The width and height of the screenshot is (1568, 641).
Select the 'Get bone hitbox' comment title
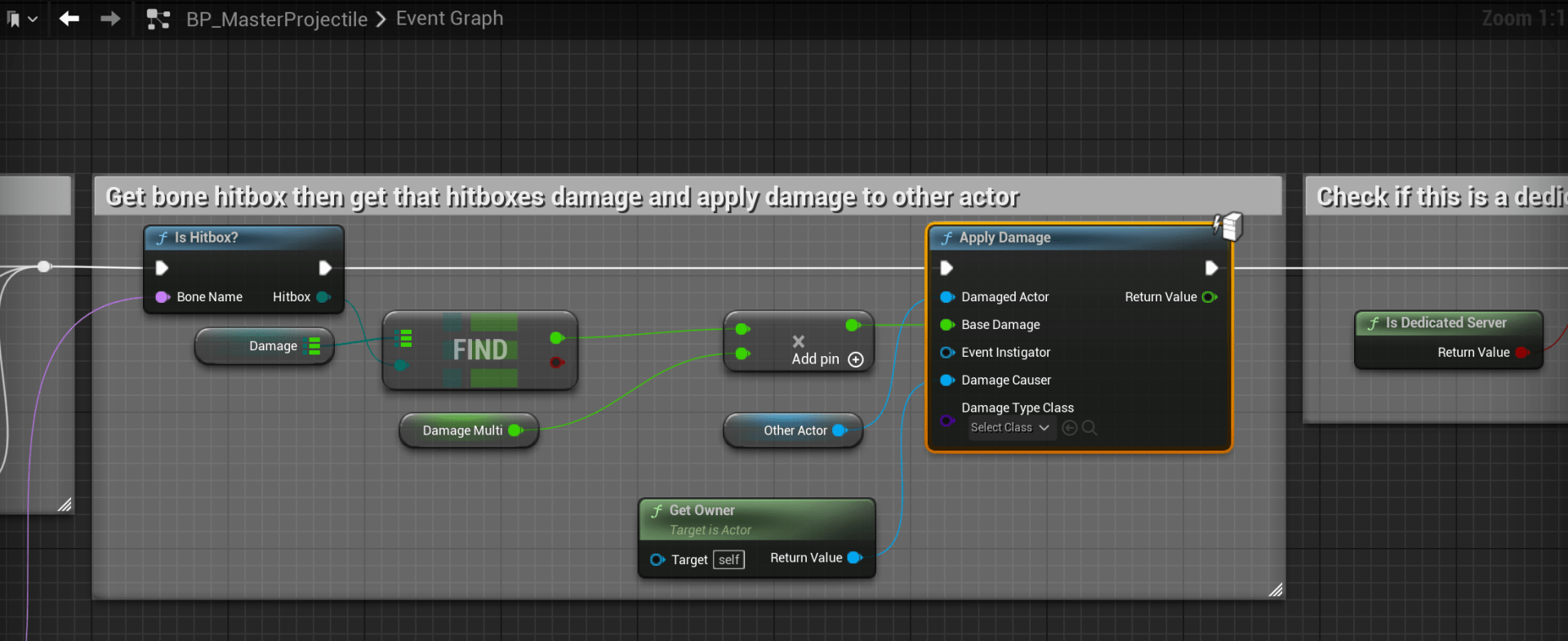tap(563, 197)
